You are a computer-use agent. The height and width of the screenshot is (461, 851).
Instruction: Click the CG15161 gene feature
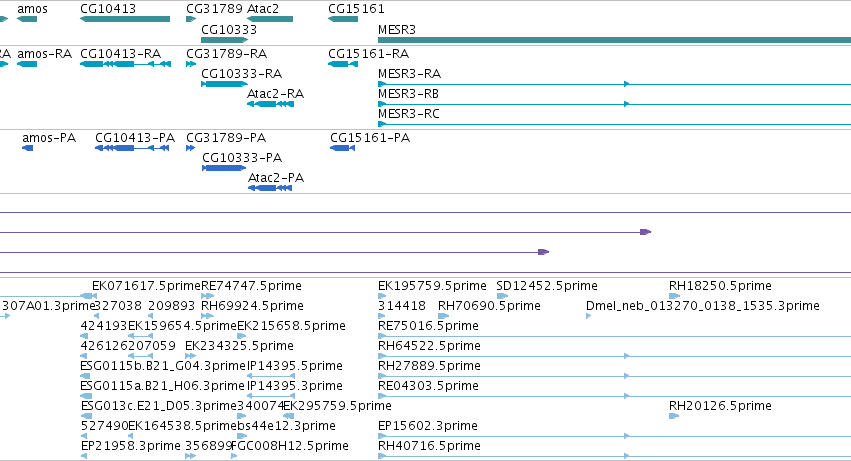(x=343, y=19)
